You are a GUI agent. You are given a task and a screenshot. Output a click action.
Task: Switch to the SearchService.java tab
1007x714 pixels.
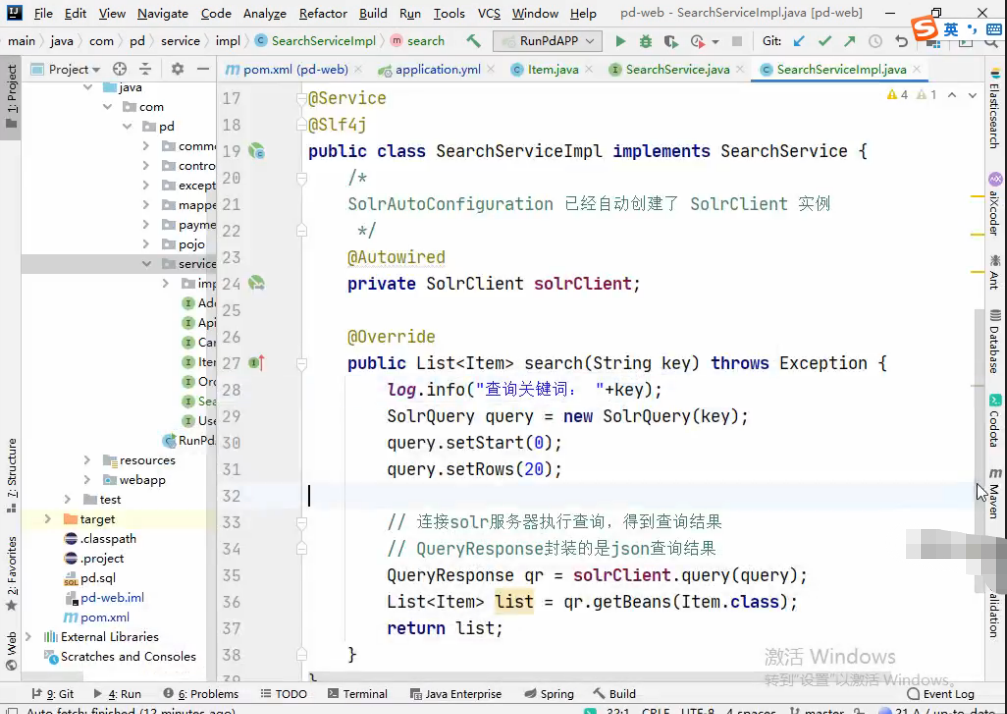tap(677, 69)
